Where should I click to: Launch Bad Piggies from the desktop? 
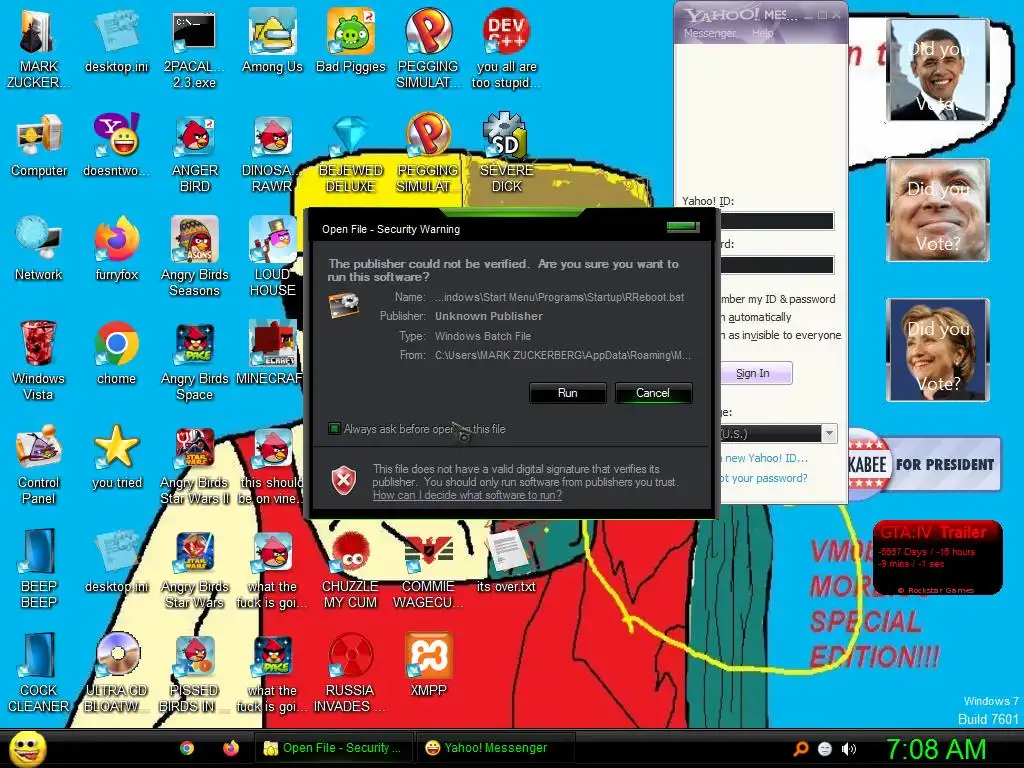(351, 42)
